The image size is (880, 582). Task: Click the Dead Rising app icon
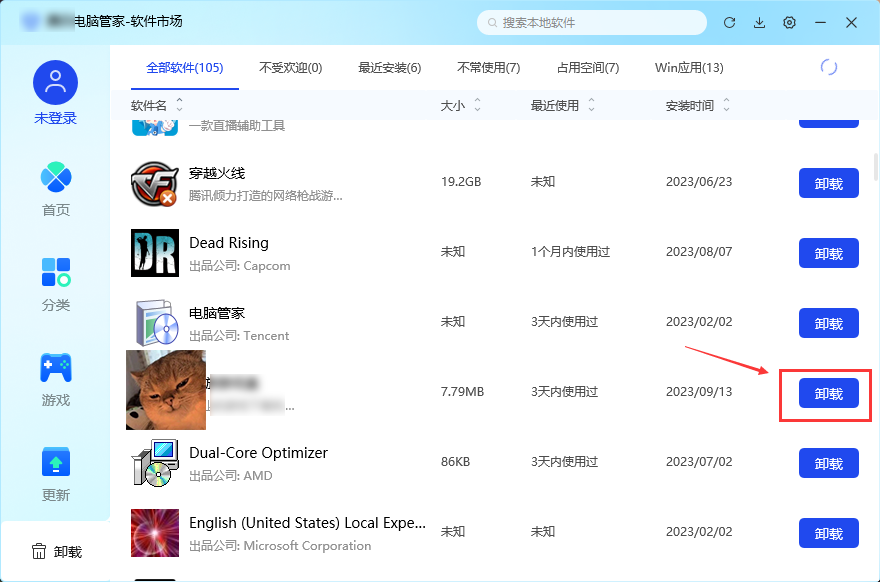[155, 253]
